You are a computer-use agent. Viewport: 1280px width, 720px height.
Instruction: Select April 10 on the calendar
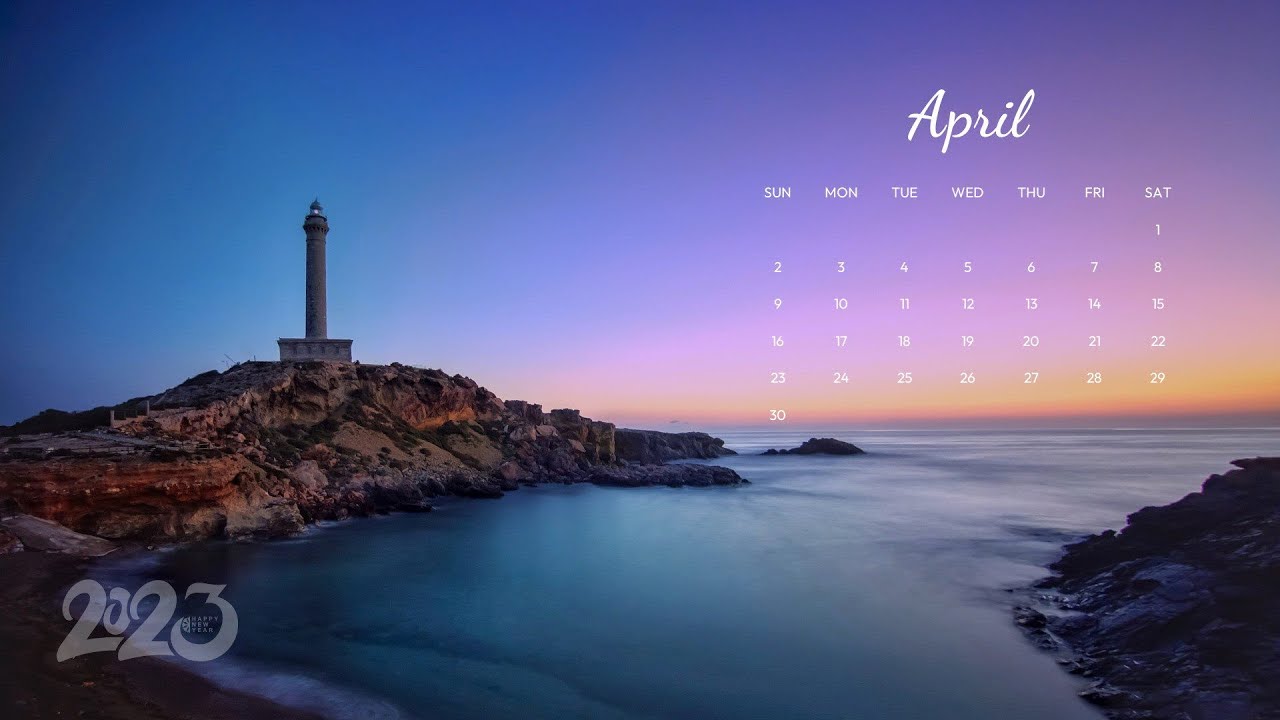(x=841, y=304)
